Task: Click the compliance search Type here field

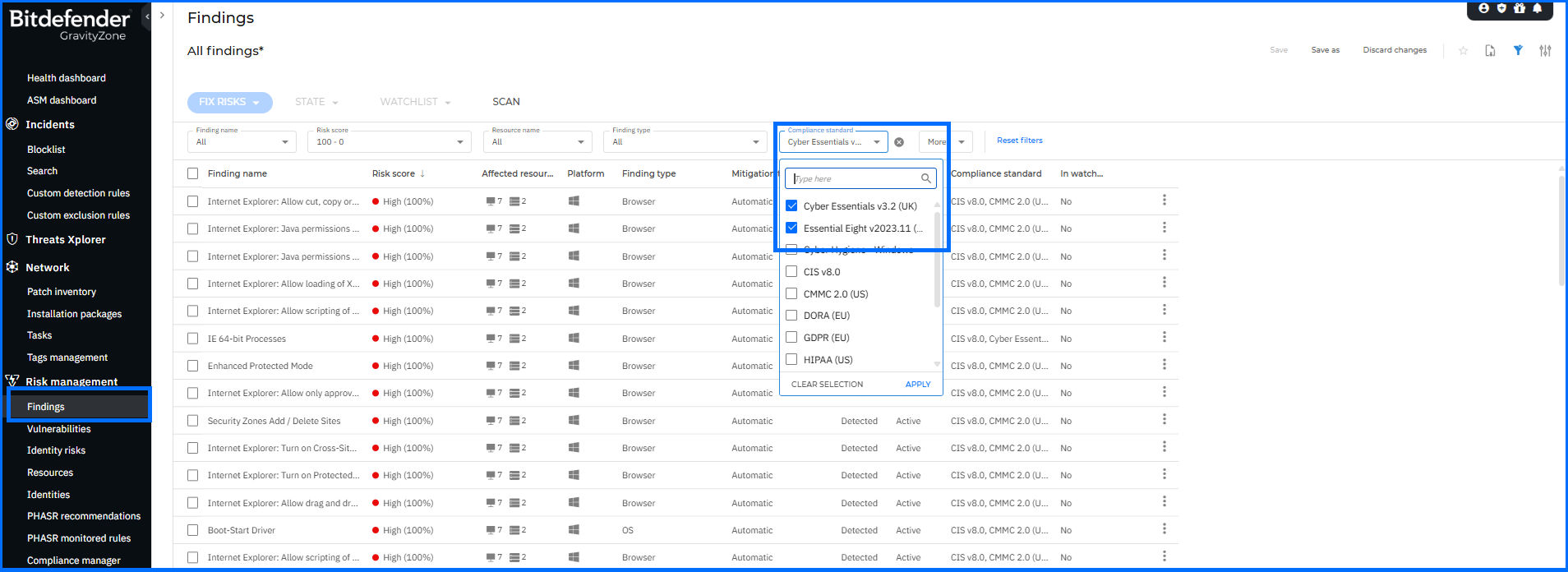Action: click(x=855, y=179)
